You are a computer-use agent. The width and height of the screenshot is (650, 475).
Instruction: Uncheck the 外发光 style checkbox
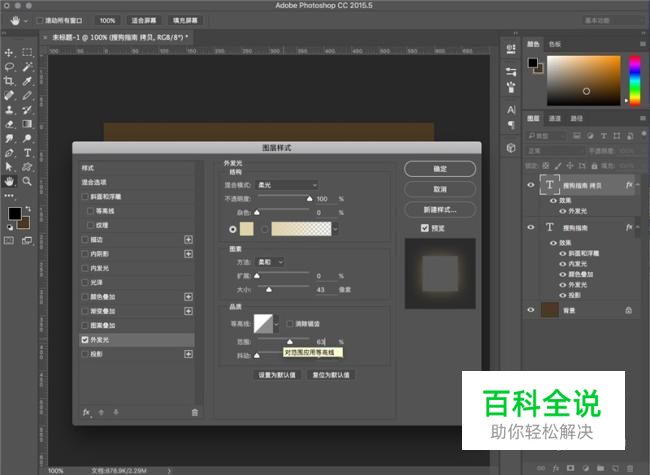(85, 340)
